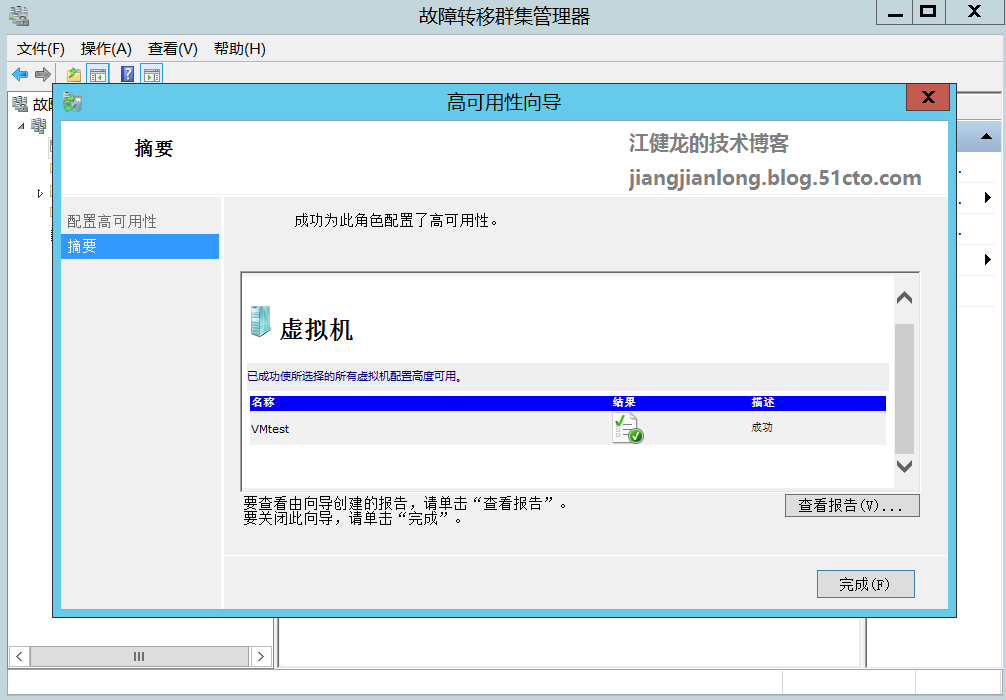Click the VMtest name cell
This screenshot has width=1006, height=700.
pos(270,429)
